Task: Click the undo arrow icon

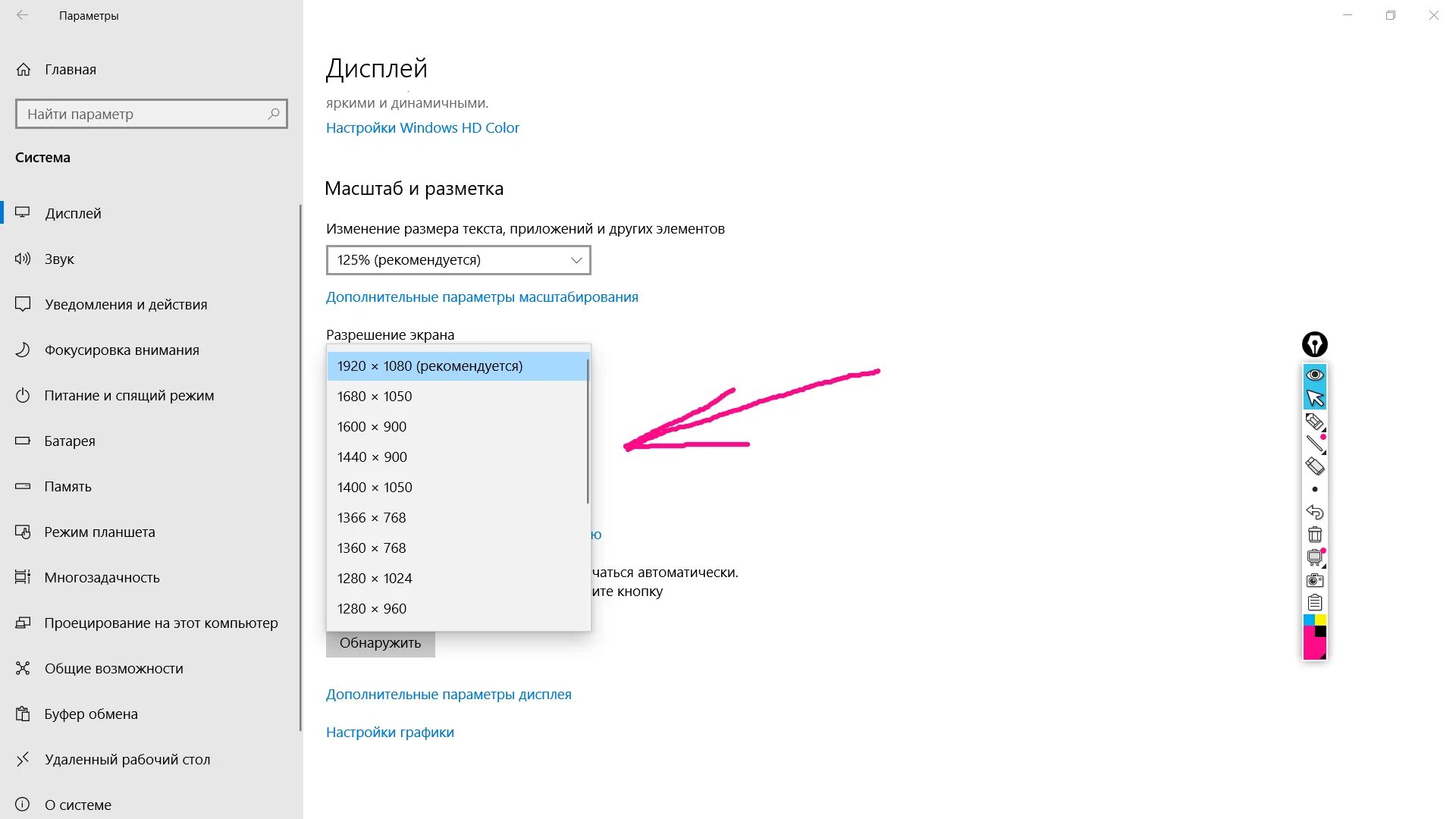Action: click(1314, 512)
